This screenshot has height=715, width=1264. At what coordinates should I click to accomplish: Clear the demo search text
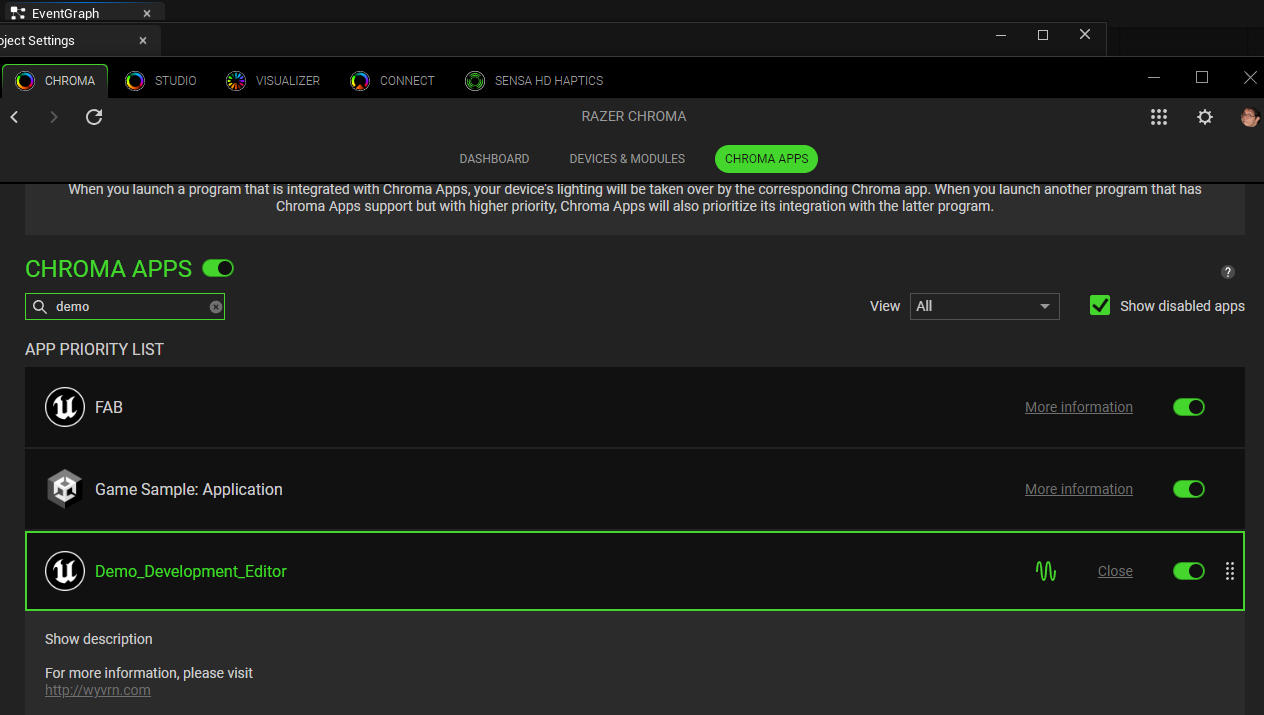[216, 307]
